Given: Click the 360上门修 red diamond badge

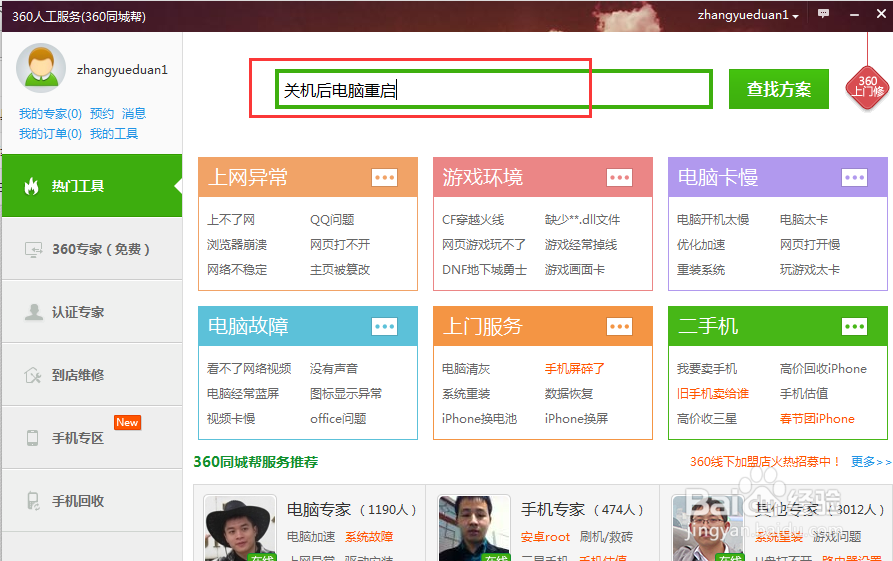Looking at the screenshot, I should (867, 87).
